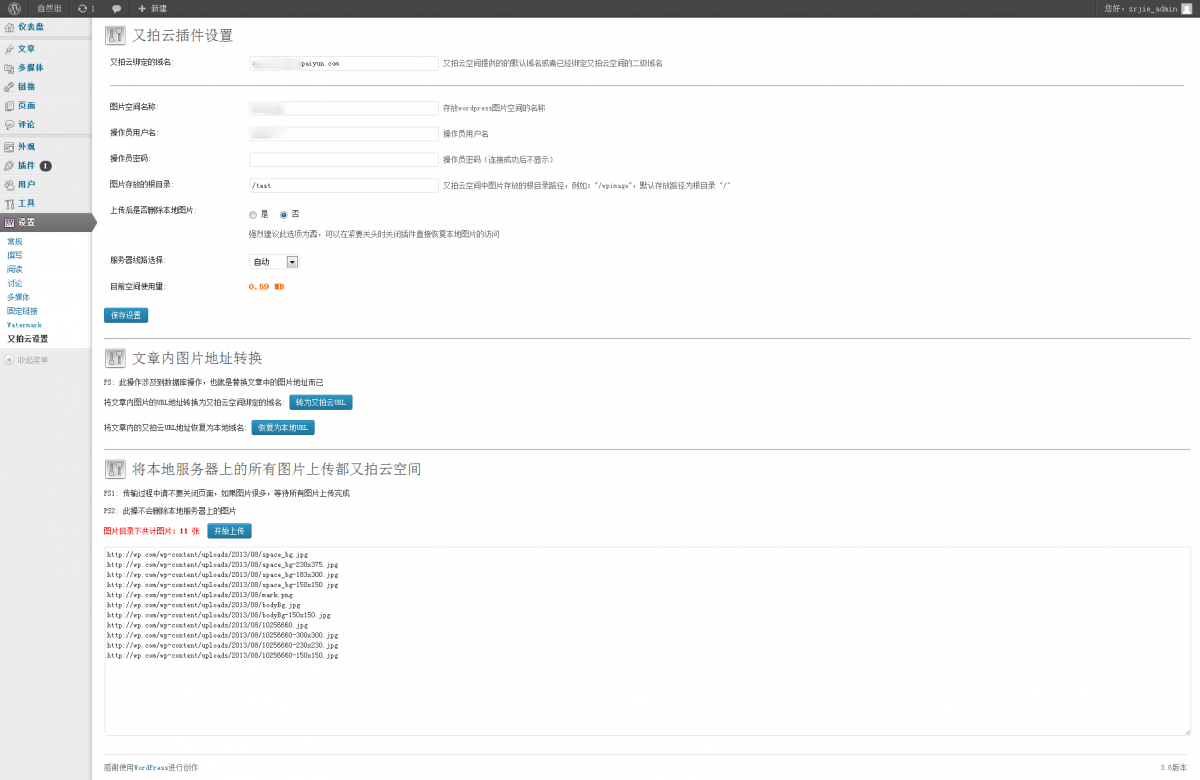This screenshot has width=1200, height=780.
Task: Open the comments bubble icon in admin bar
Action: [117, 8]
